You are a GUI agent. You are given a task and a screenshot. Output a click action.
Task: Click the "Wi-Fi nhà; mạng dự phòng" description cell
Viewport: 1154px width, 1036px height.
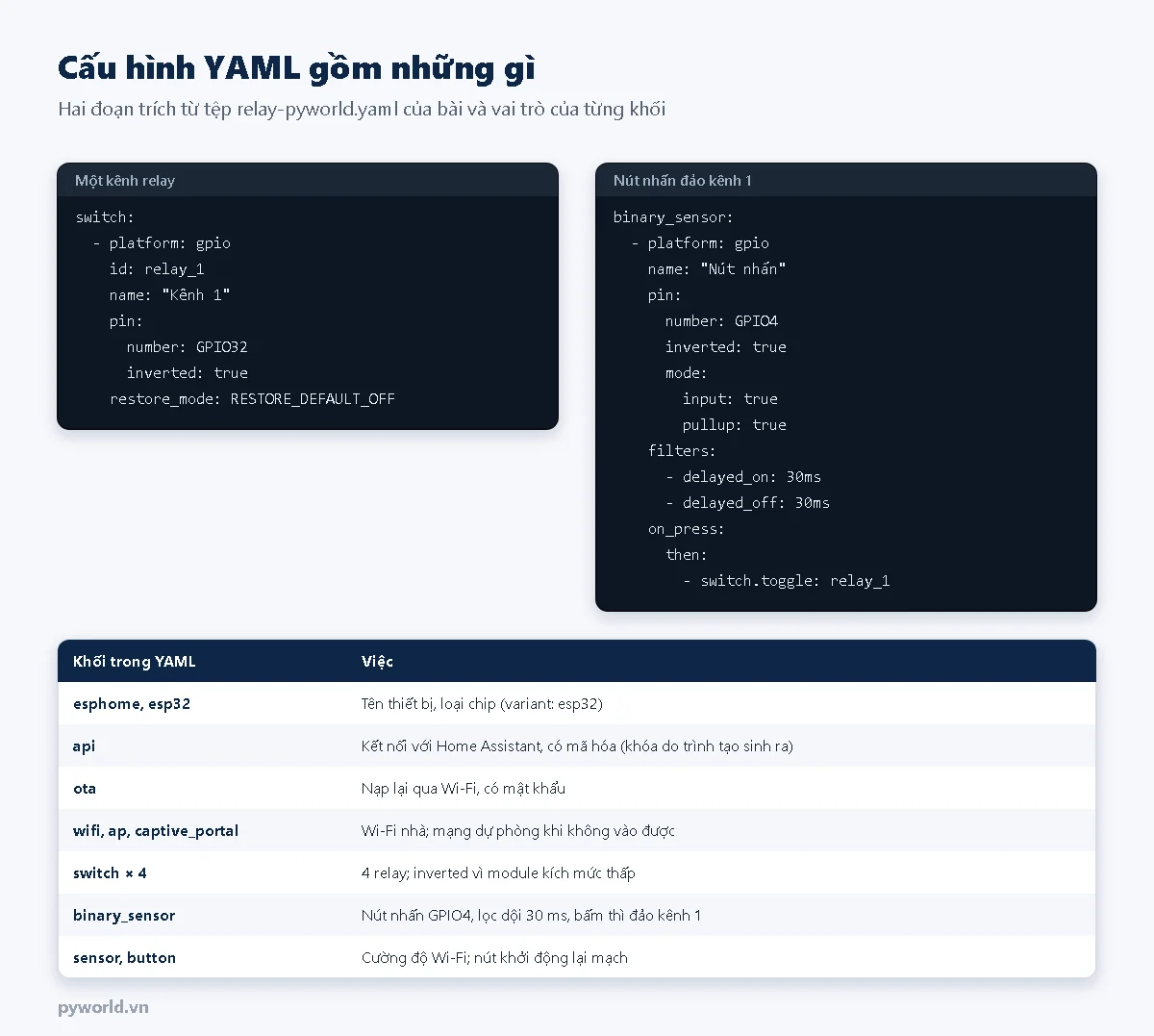point(518,831)
